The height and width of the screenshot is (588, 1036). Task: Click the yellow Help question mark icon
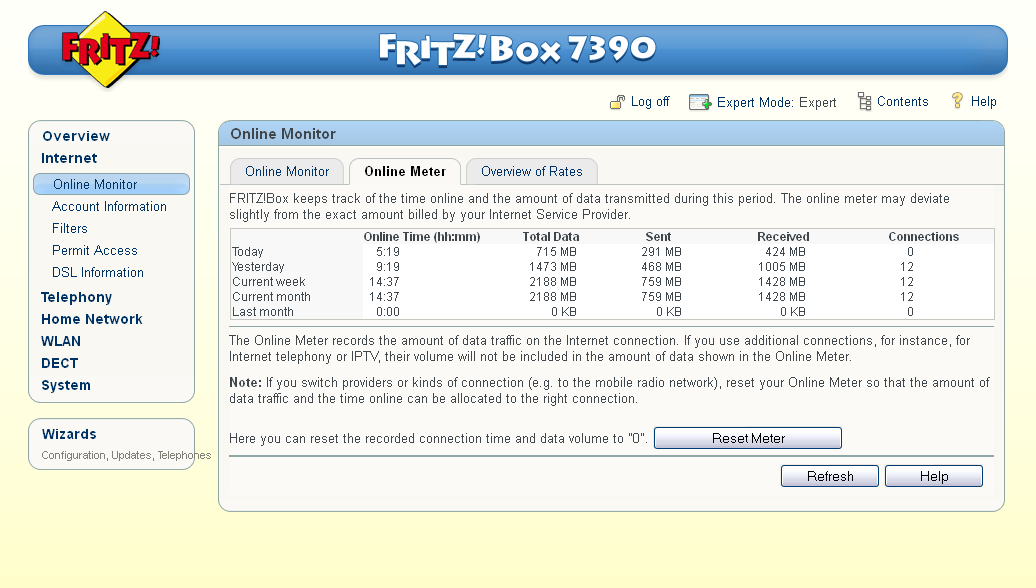click(x=958, y=101)
